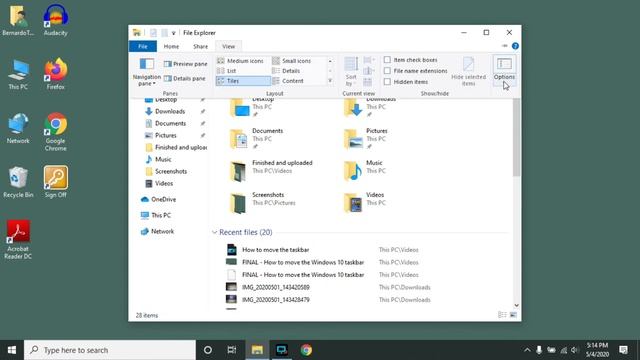Open Sign Off desktop shortcut
The height and width of the screenshot is (360, 640).
[x=56, y=182]
